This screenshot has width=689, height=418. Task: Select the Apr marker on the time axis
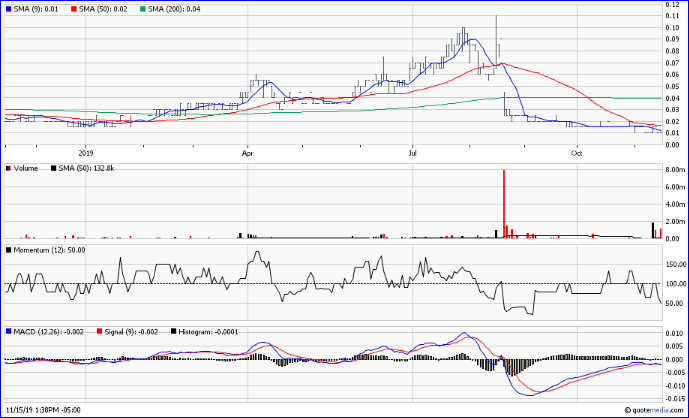(x=246, y=153)
